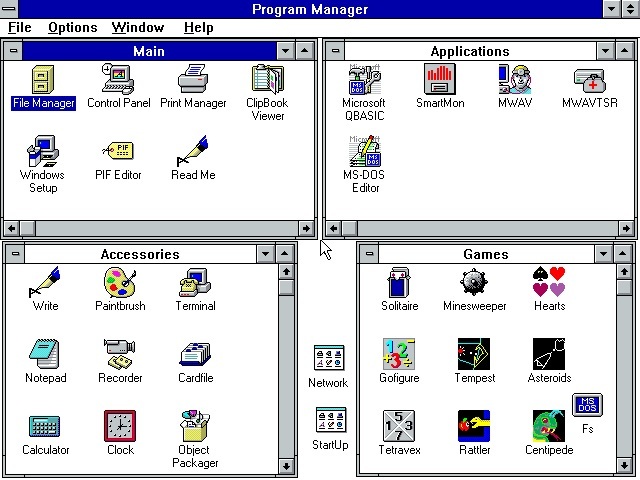Select the Clock icon

pos(120,426)
